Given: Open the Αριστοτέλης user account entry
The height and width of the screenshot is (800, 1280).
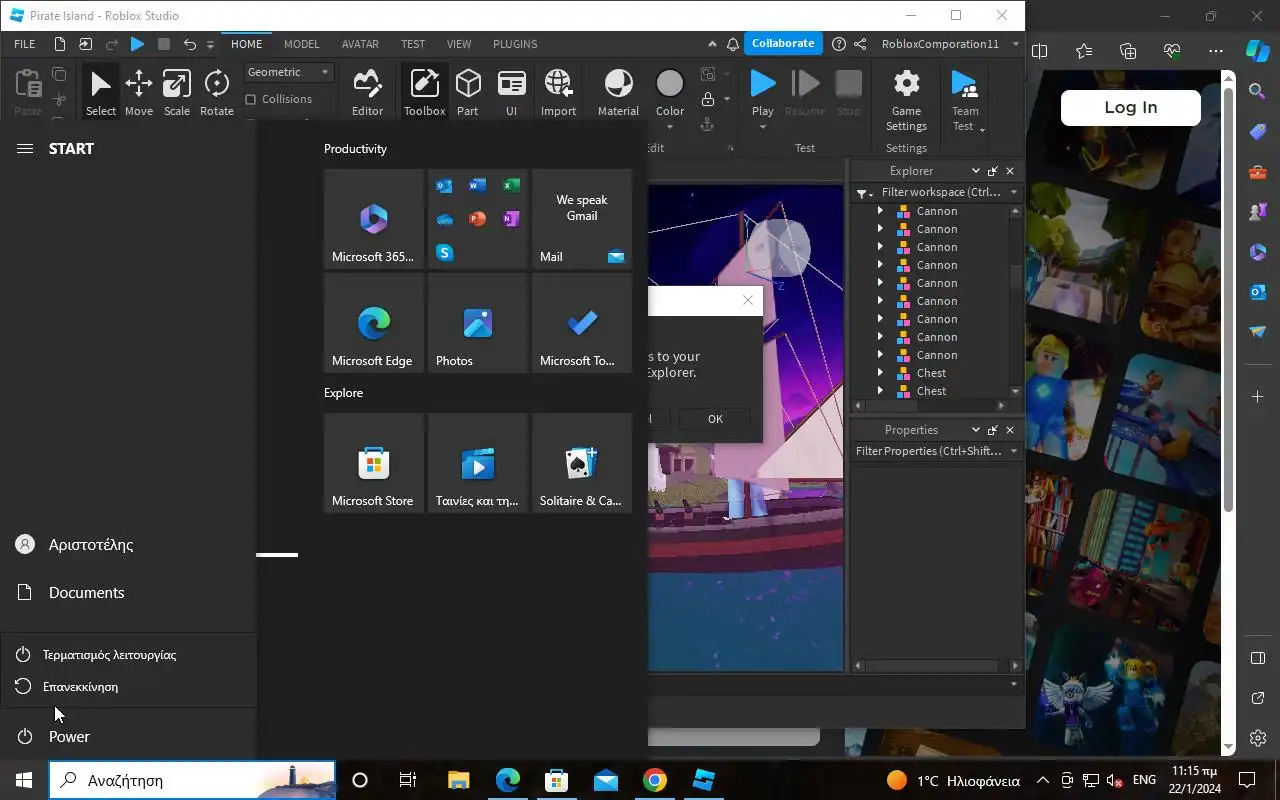Looking at the screenshot, I should [128, 544].
